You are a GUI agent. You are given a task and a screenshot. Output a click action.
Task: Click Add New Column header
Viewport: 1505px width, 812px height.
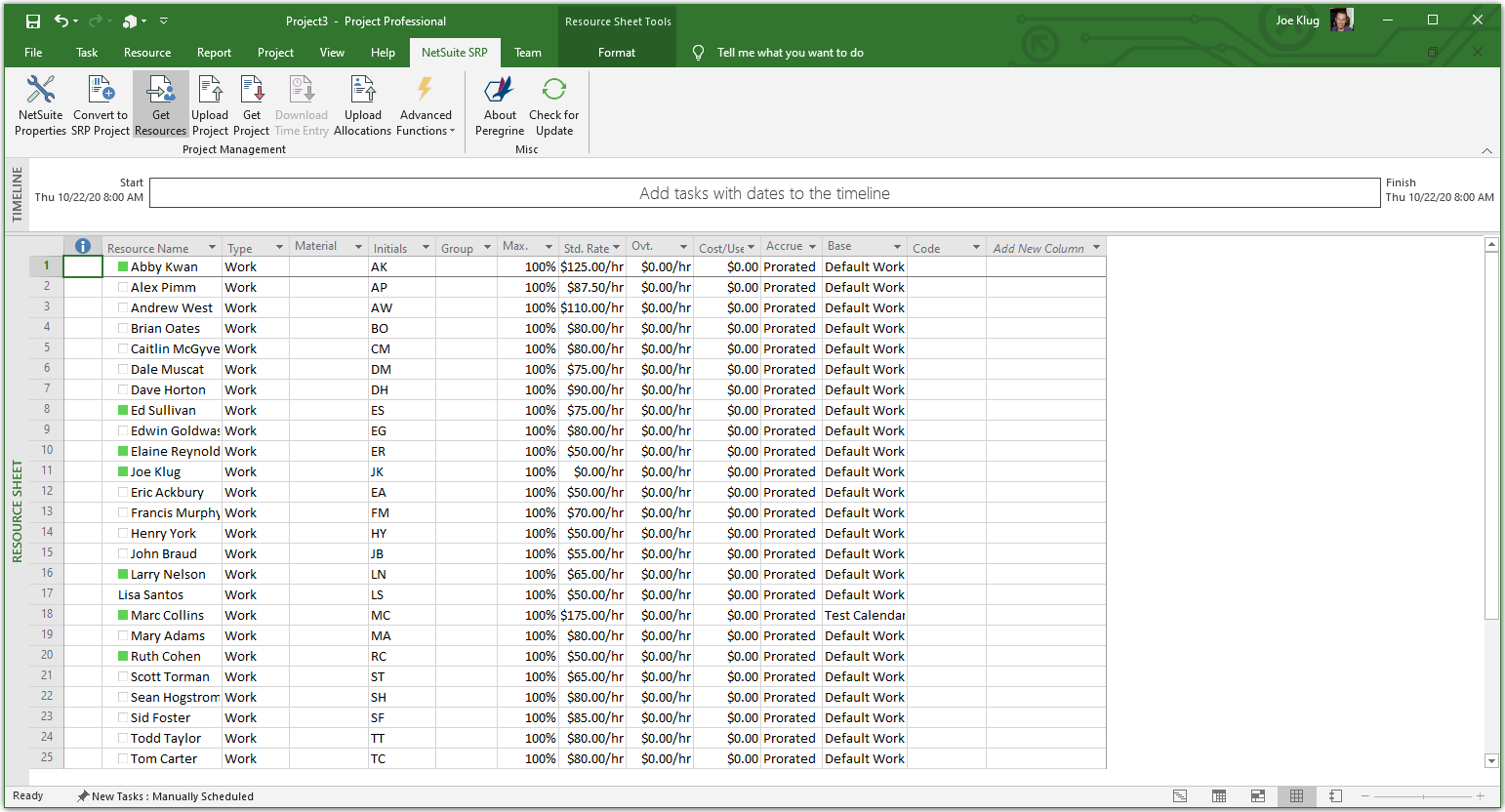click(x=1038, y=248)
